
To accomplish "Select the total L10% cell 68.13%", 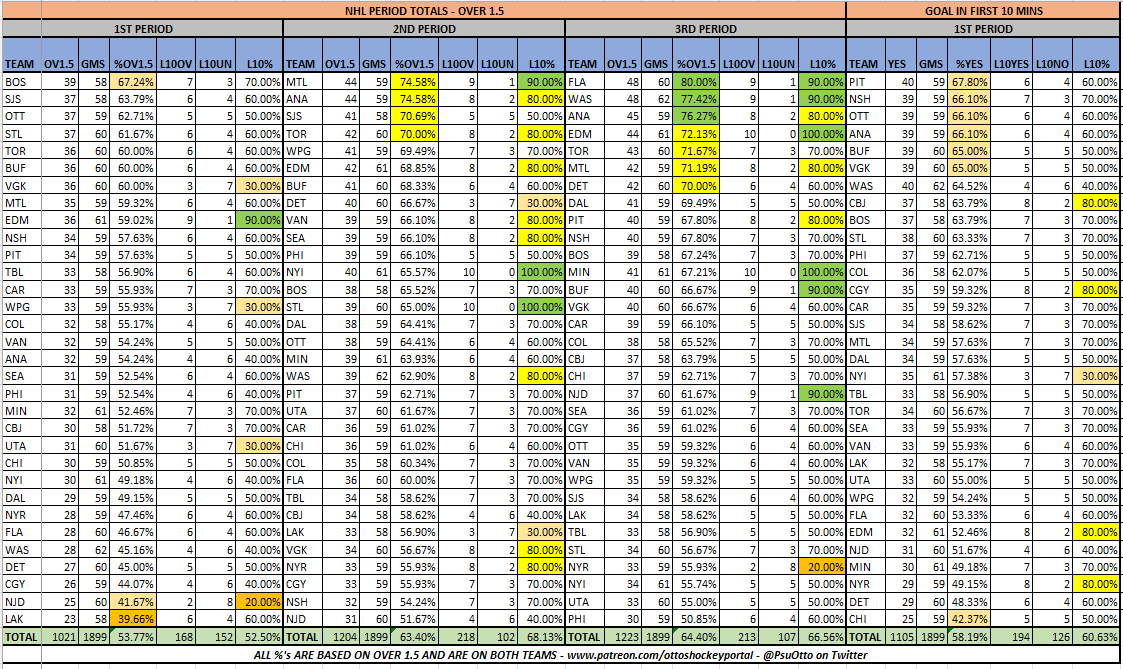I will click(x=541, y=637).
